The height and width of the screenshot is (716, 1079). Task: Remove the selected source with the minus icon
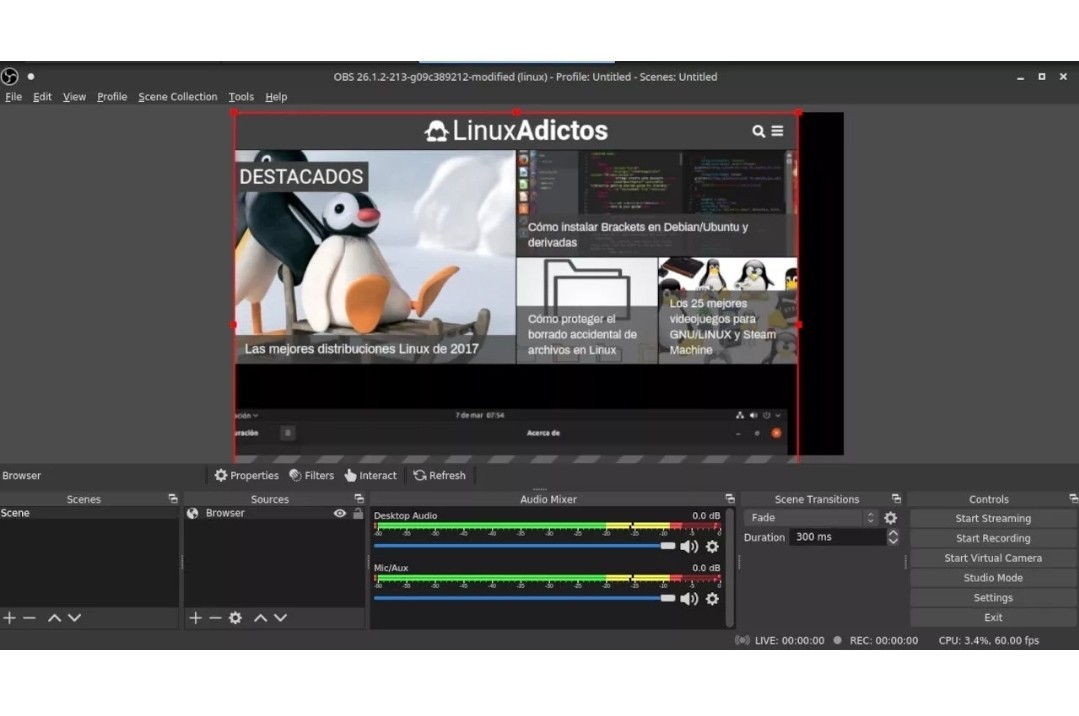[x=215, y=618]
